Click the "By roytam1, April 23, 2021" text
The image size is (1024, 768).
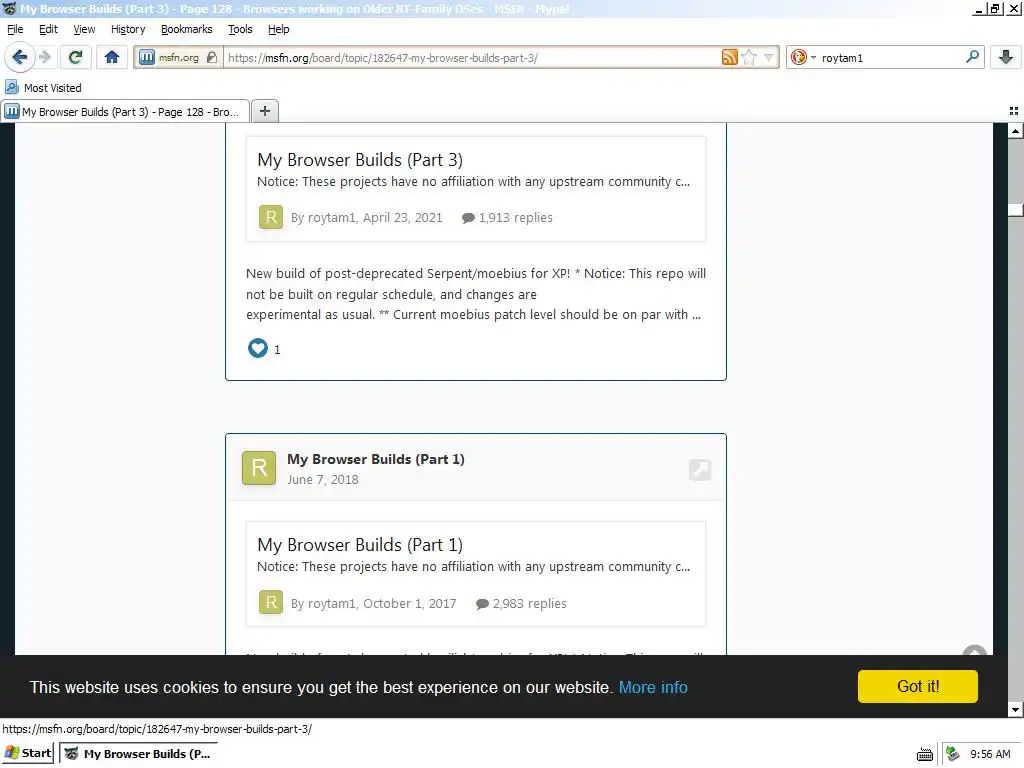tap(366, 217)
